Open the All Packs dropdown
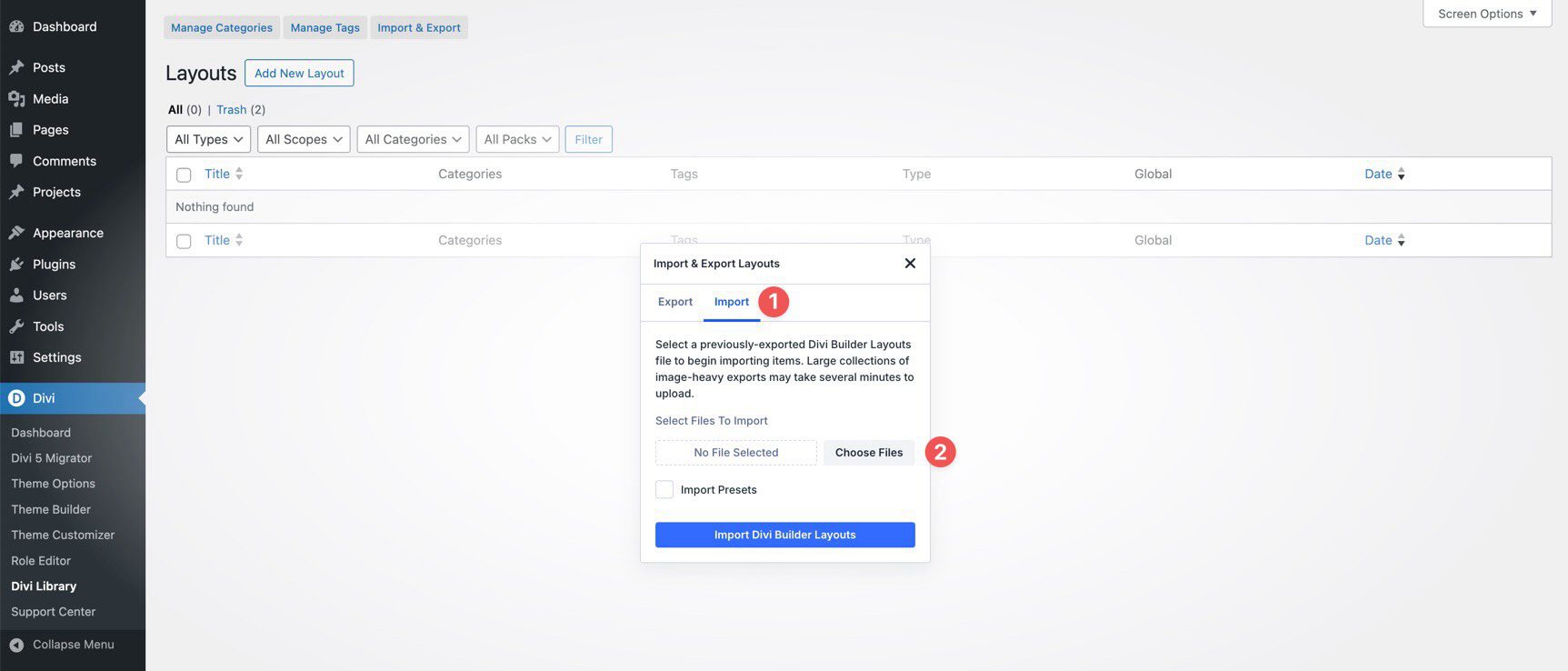The image size is (1568, 671). [x=517, y=139]
